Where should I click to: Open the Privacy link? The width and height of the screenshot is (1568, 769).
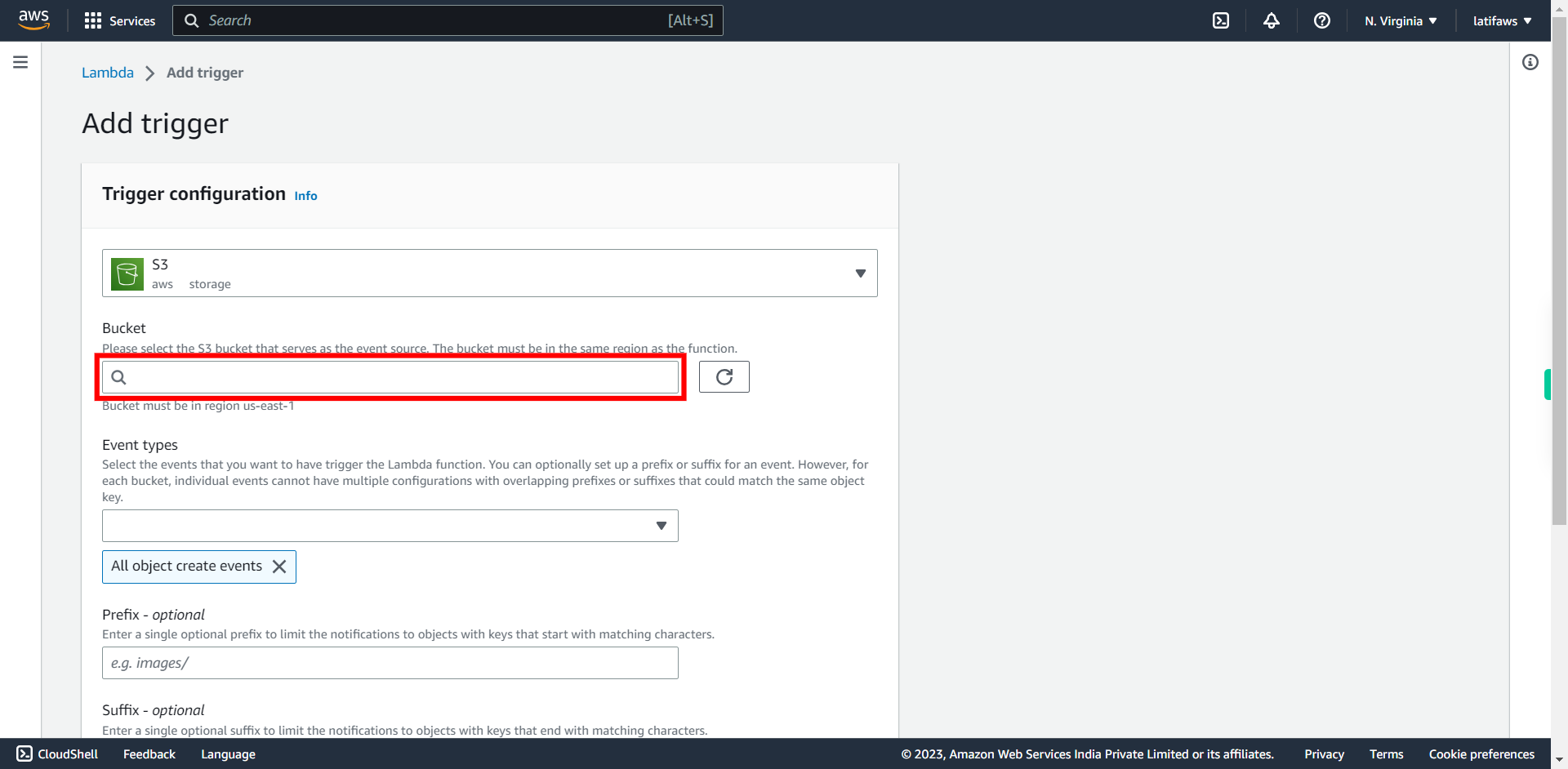tap(1324, 754)
